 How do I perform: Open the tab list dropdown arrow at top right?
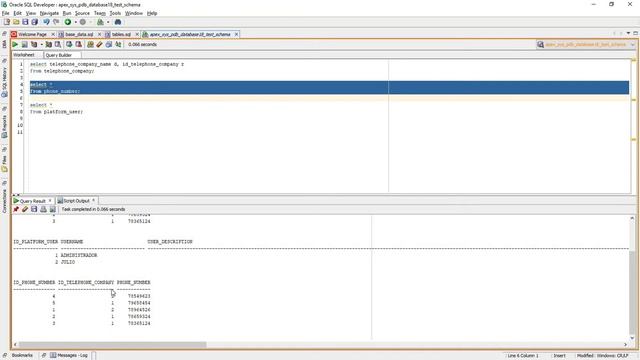(628, 33)
